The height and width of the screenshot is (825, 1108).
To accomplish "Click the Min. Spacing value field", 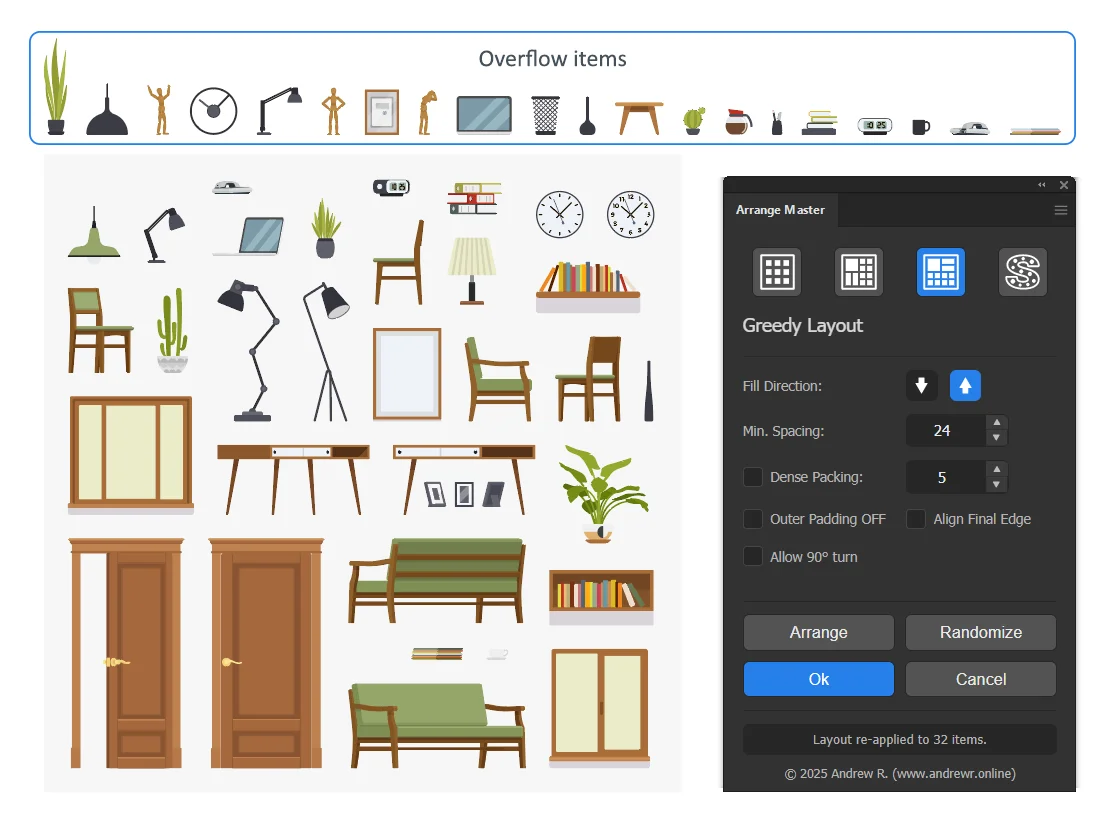I will 943,431.
